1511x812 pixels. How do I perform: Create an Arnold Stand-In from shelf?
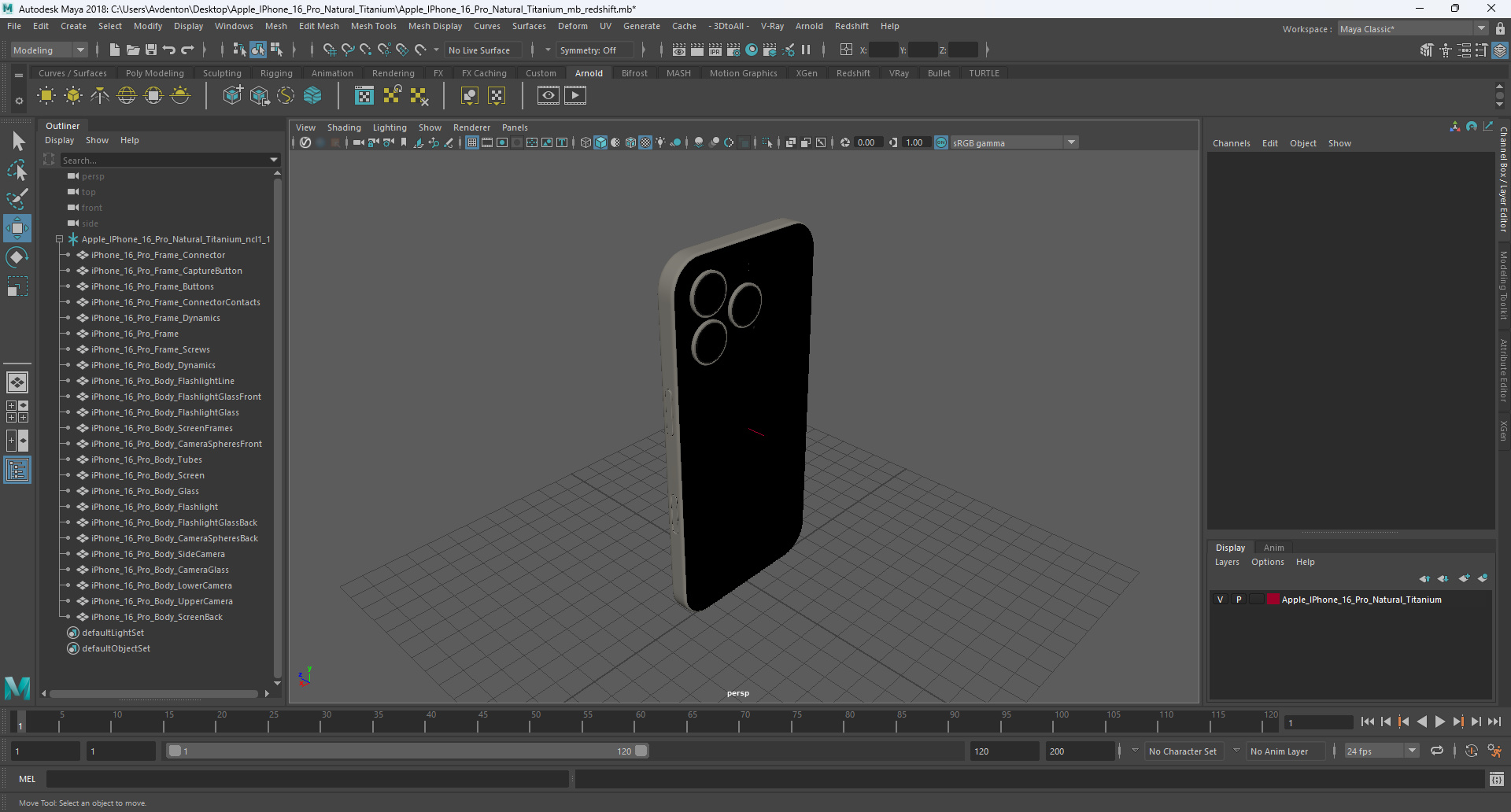(x=233, y=96)
